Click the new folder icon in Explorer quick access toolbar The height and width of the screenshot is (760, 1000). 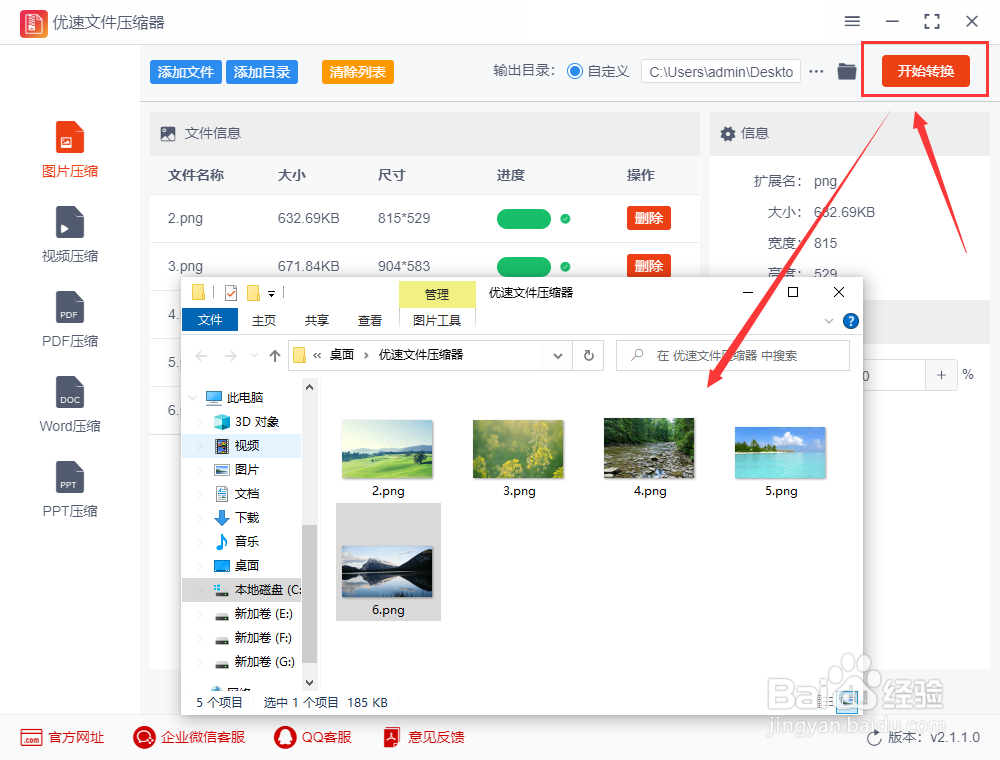(x=253, y=293)
